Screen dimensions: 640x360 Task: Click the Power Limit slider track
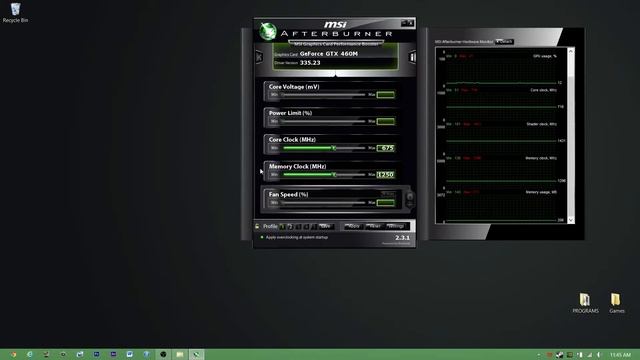click(323, 121)
